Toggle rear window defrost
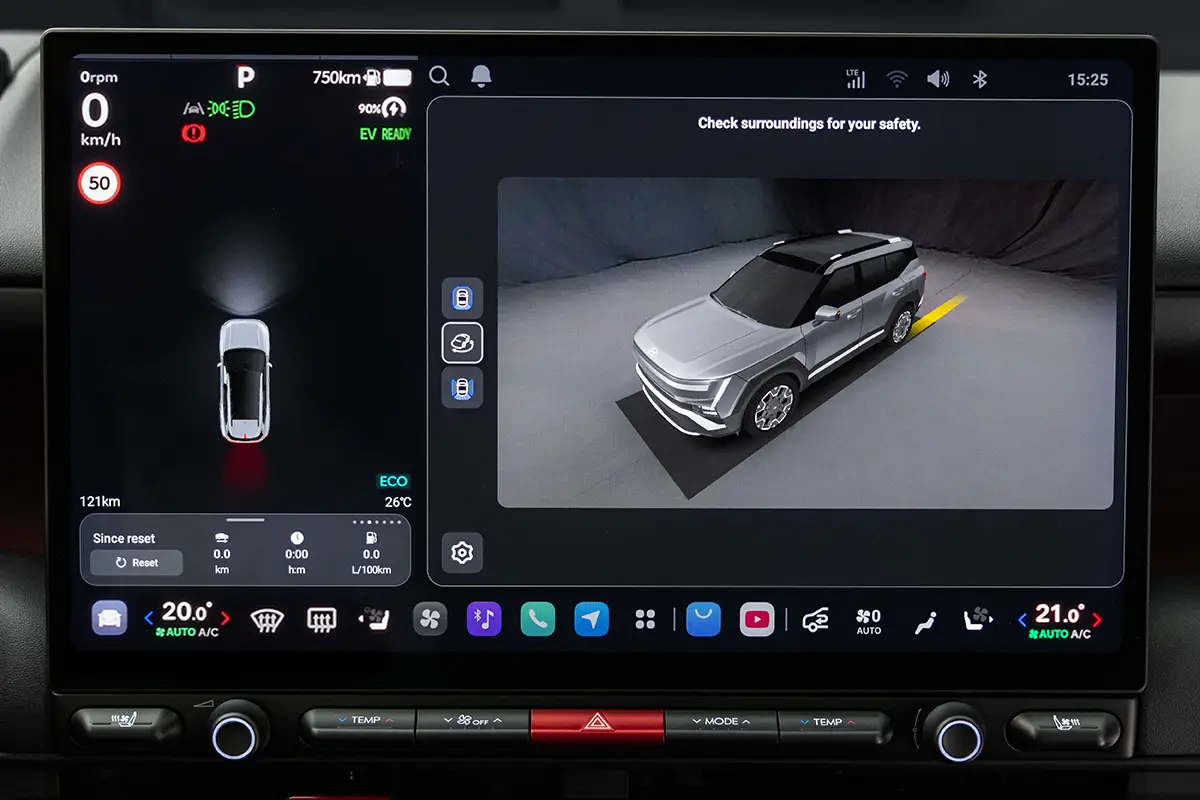This screenshot has width=1200, height=800. click(321, 620)
